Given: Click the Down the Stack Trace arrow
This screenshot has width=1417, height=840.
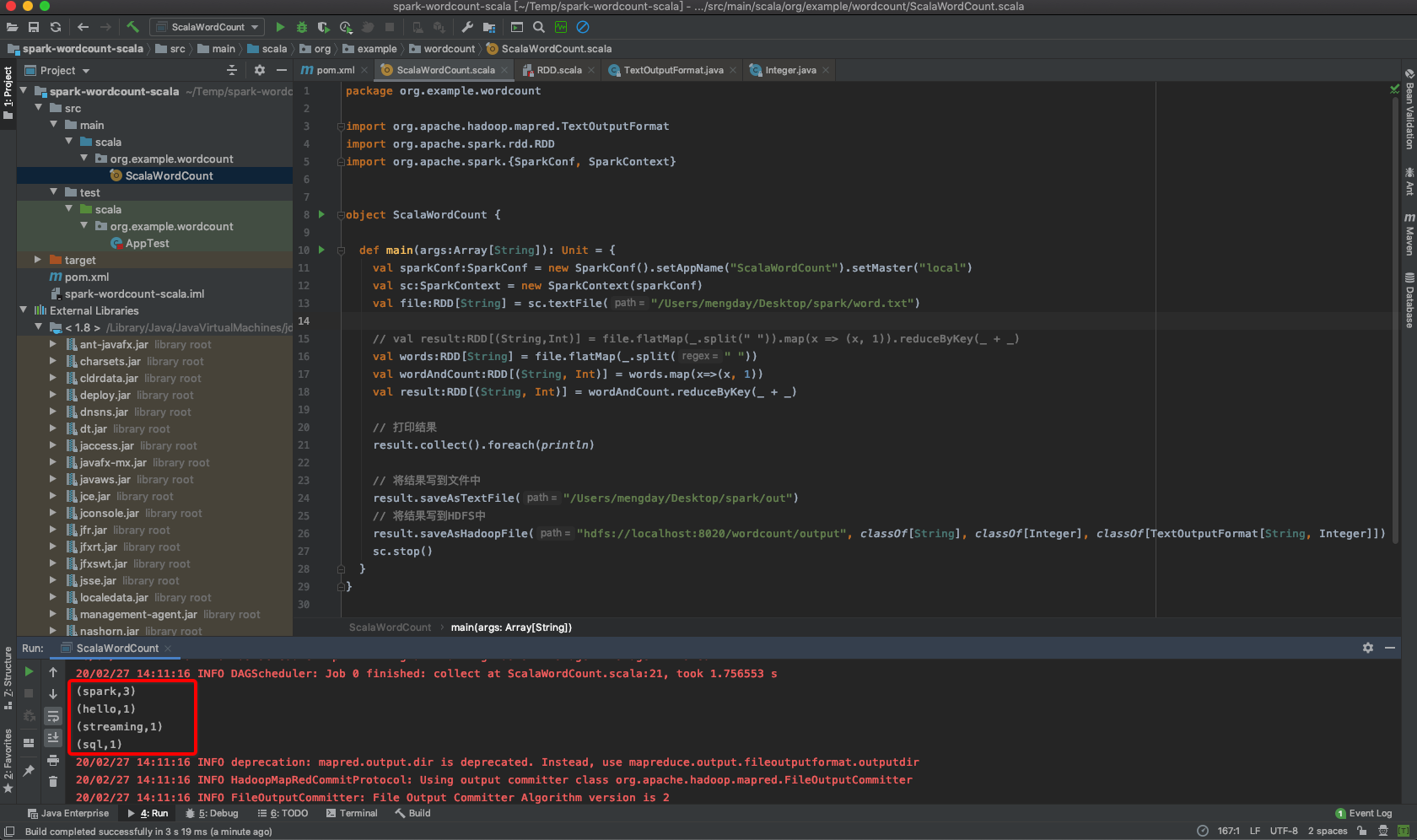Looking at the screenshot, I should point(53,693).
